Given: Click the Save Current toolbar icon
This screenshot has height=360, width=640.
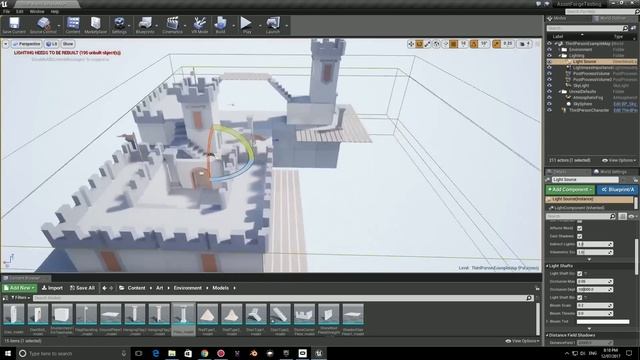Looking at the screenshot, I should pos(14,24).
